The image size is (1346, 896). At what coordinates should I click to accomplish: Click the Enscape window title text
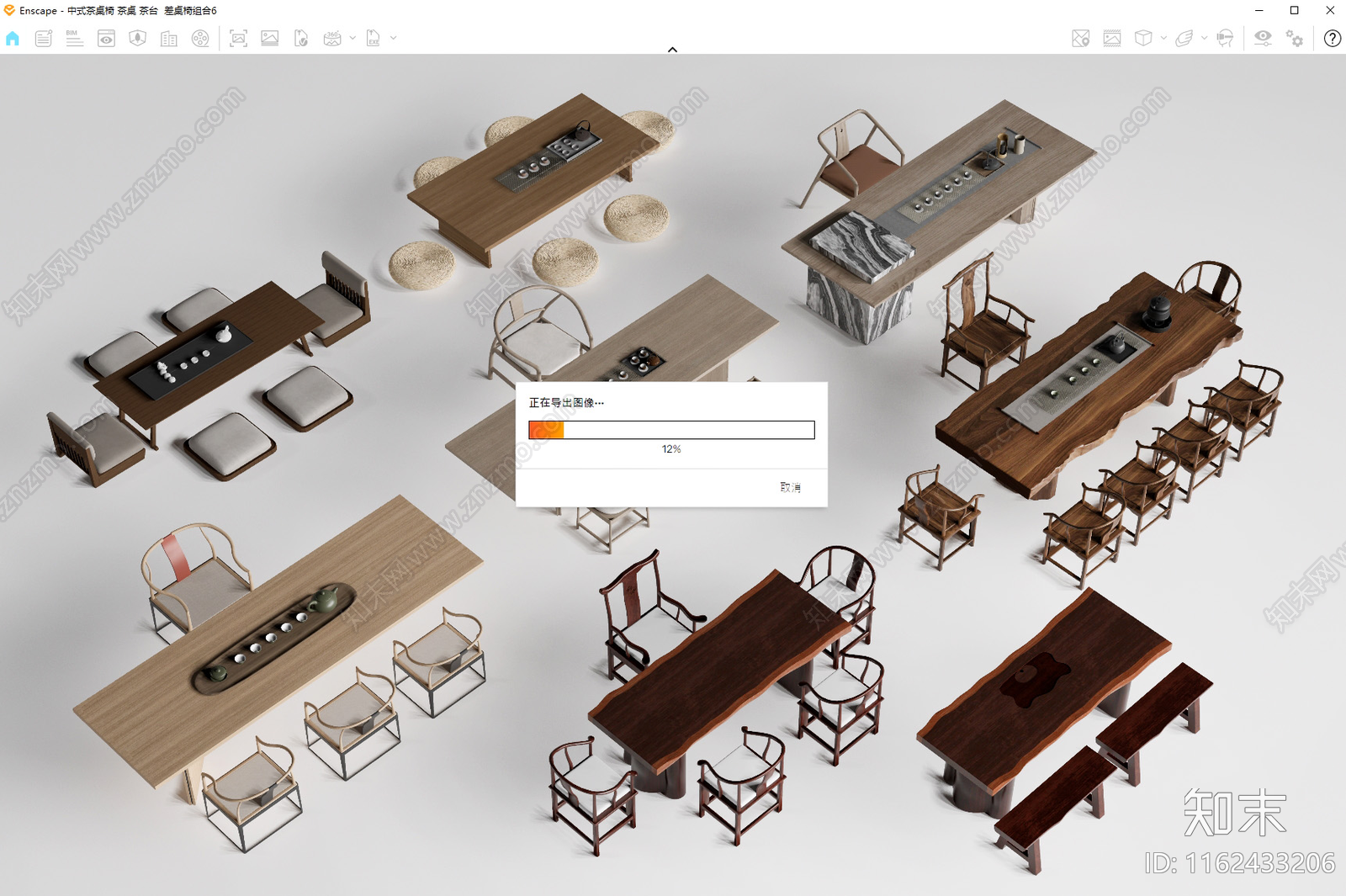coord(118,11)
